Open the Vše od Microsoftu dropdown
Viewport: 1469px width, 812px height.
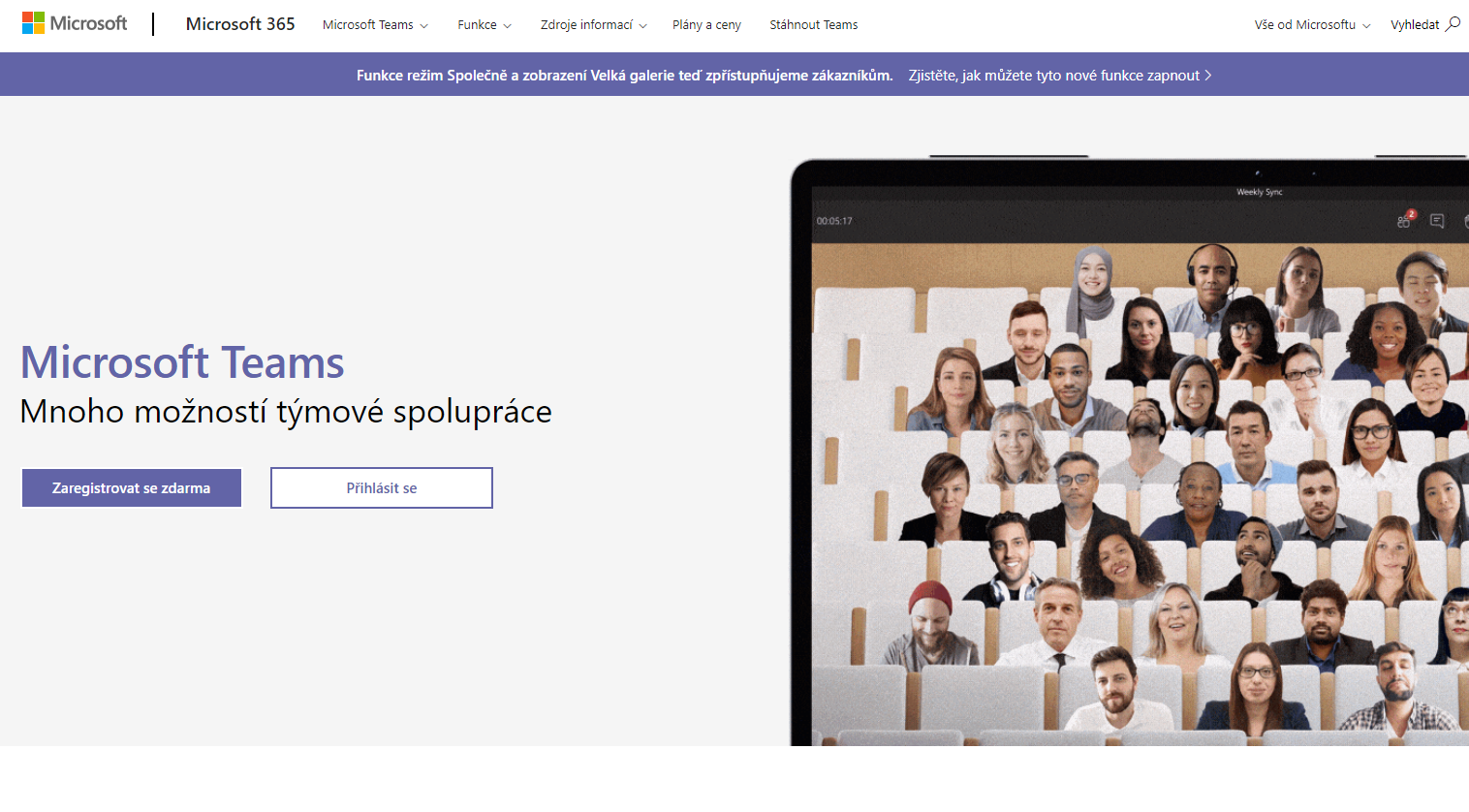1312,25
